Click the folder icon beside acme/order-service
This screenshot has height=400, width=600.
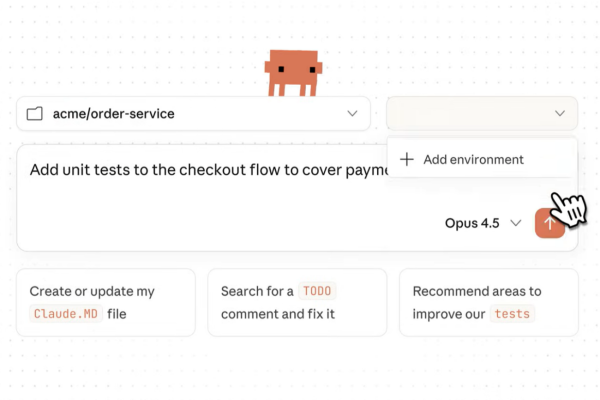(x=35, y=114)
